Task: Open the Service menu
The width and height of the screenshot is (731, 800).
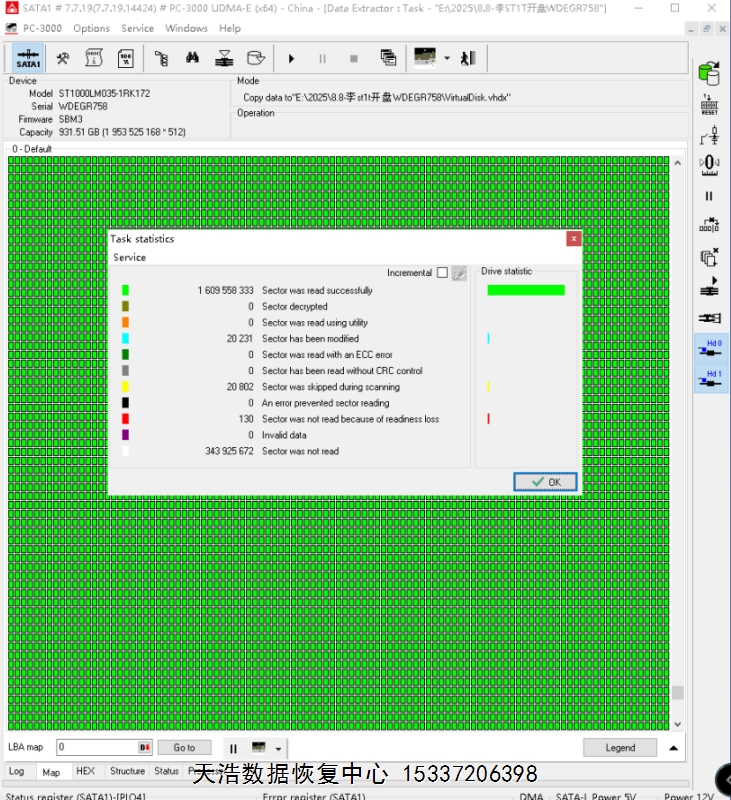Action: pos(137,28)
